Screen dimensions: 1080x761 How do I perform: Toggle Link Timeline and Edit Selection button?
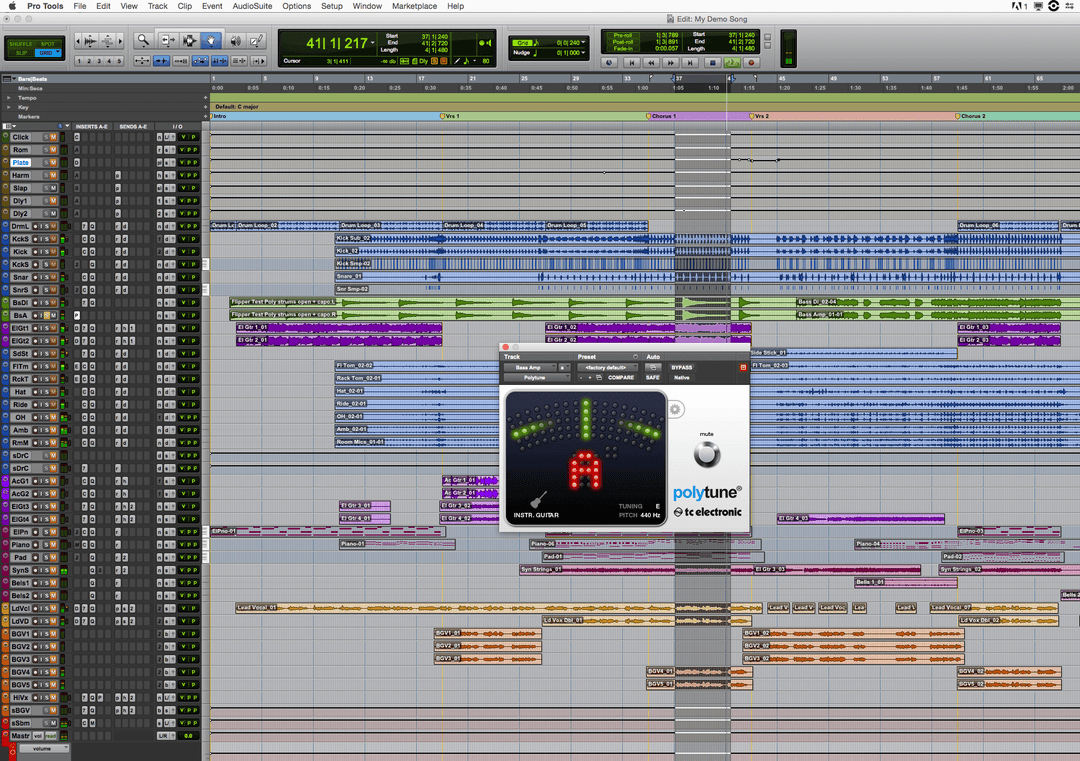pyautogui.click(x=220, y=61)
